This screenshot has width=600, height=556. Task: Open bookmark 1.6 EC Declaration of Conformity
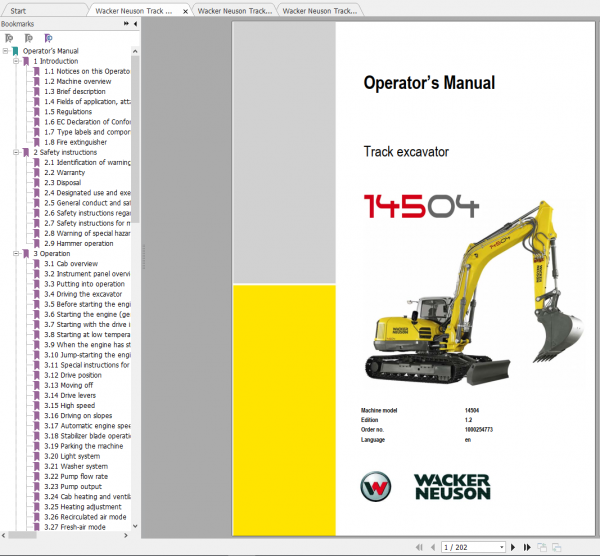pos(87,122)
